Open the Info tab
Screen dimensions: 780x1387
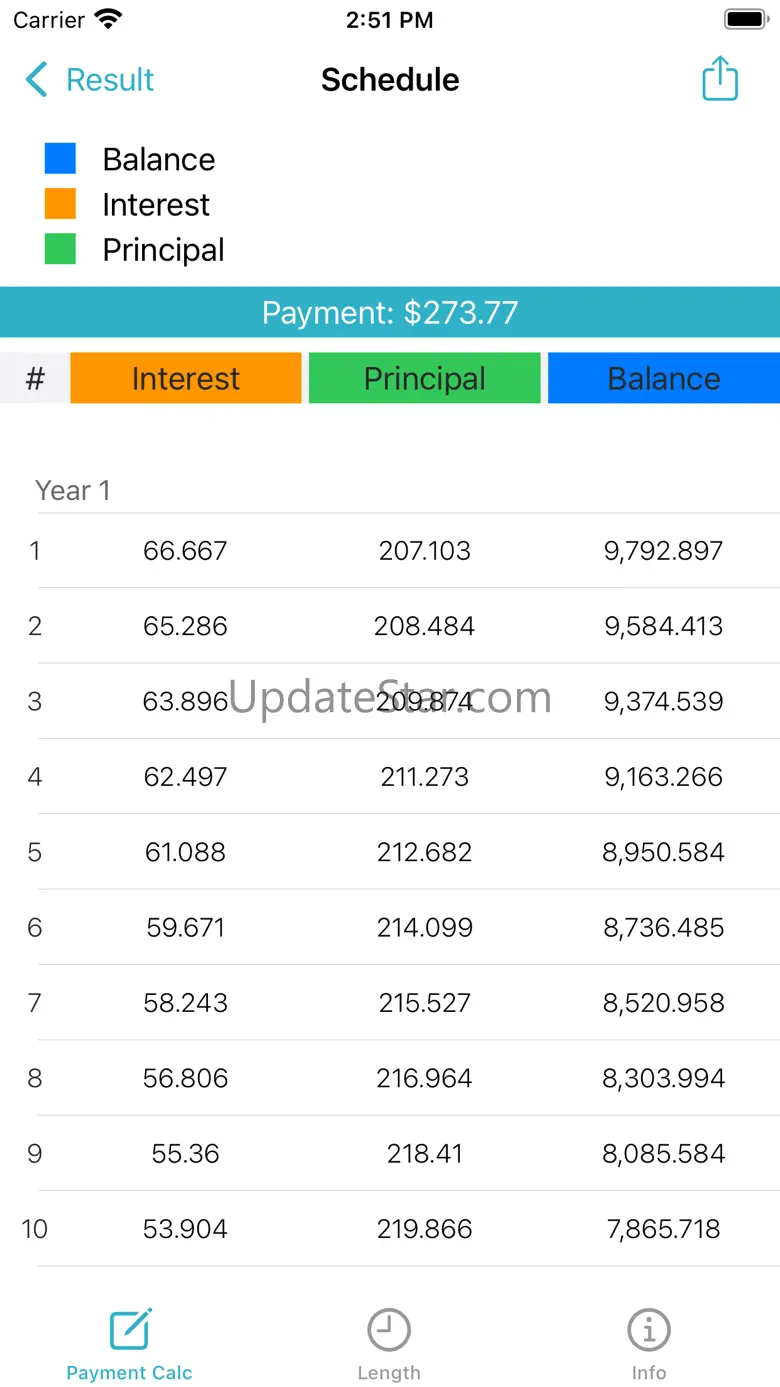pos(648,1343)
